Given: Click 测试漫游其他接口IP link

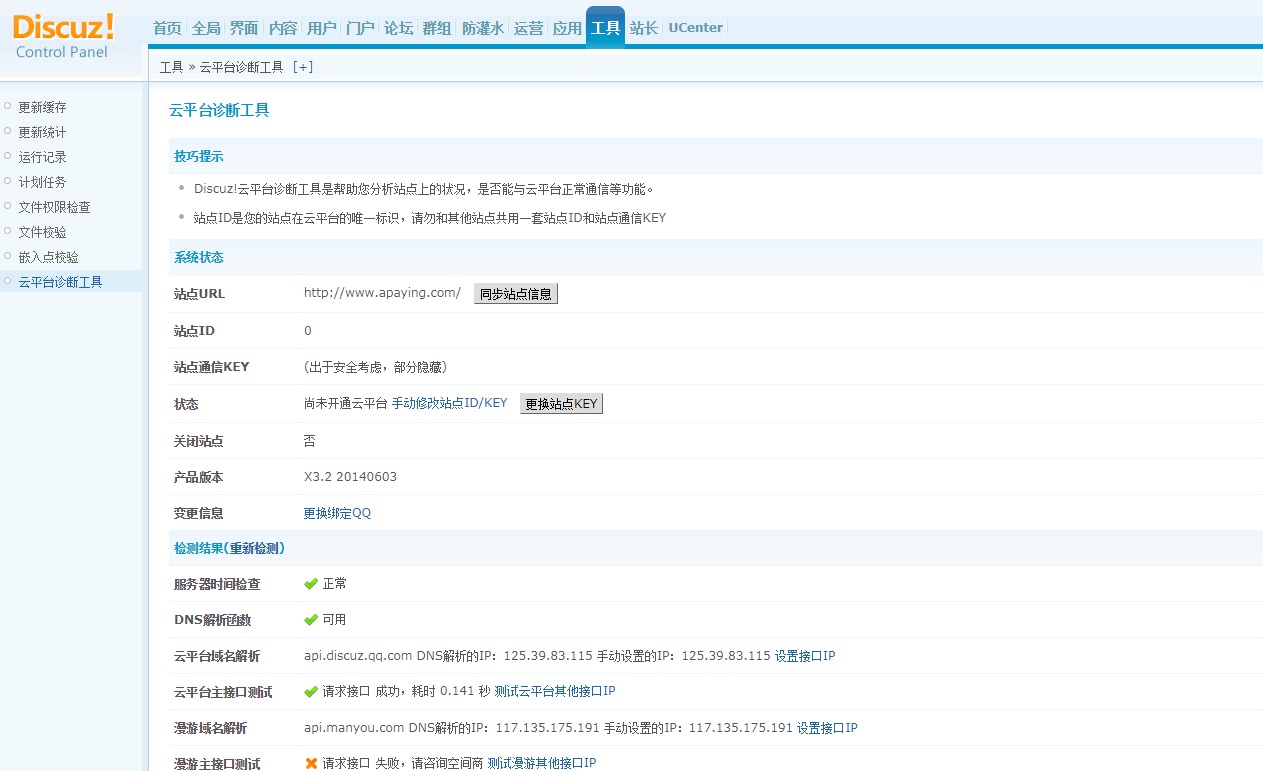Looking at the screenshot, I should [542, 763].
